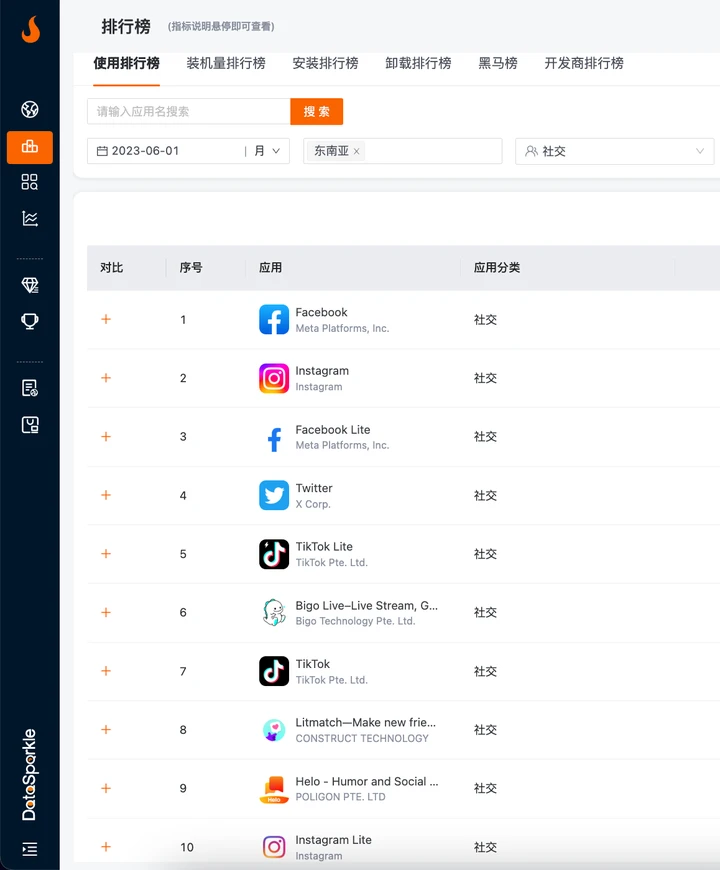Open the Litmatch app name link
This screenshot has width=720, height=870.
coord(366,722)
